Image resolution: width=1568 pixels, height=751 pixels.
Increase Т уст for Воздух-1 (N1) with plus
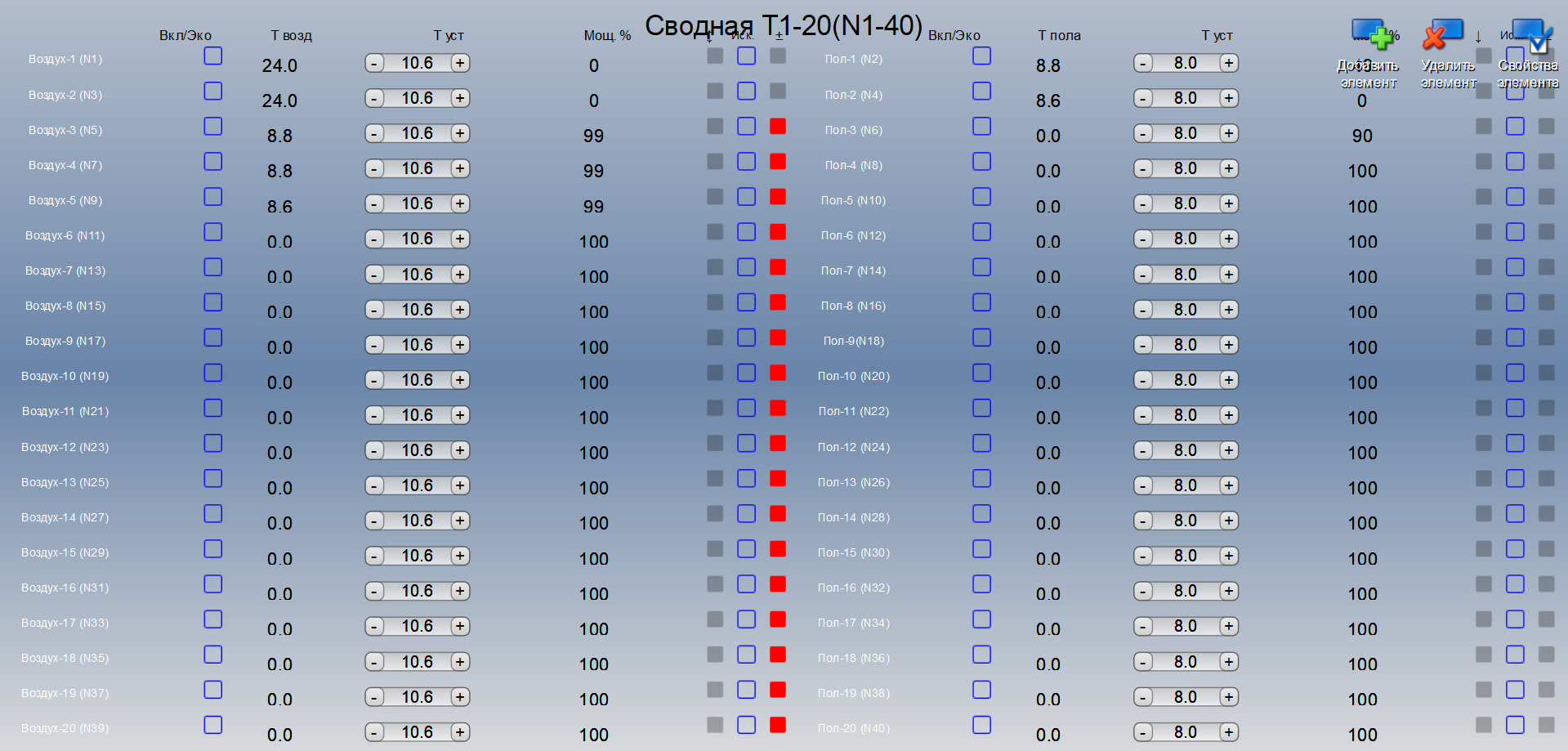click(460, 63)
